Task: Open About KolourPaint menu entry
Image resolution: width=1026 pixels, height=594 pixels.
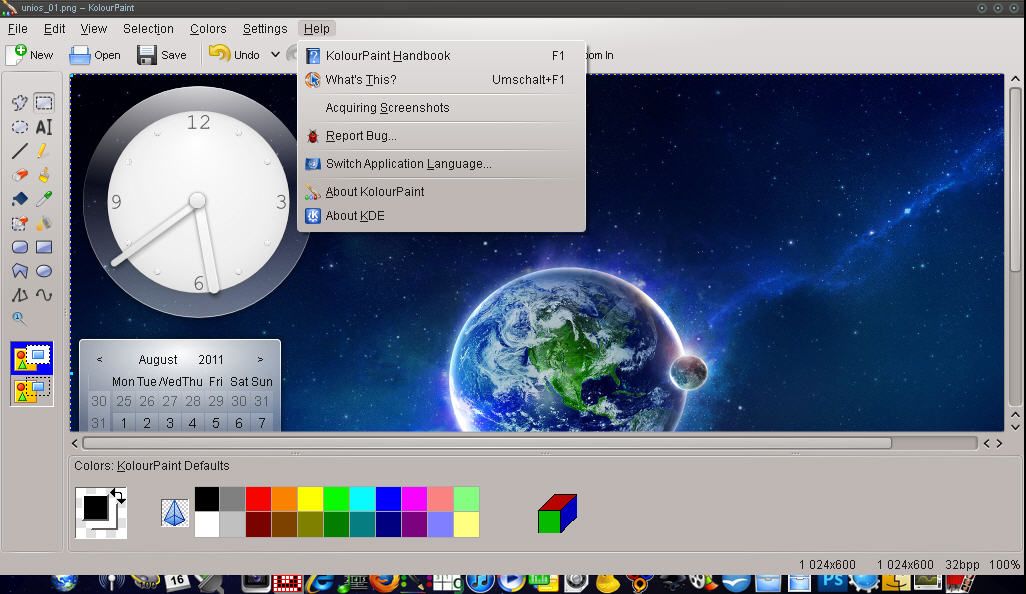Action: (x=374, y=192)
